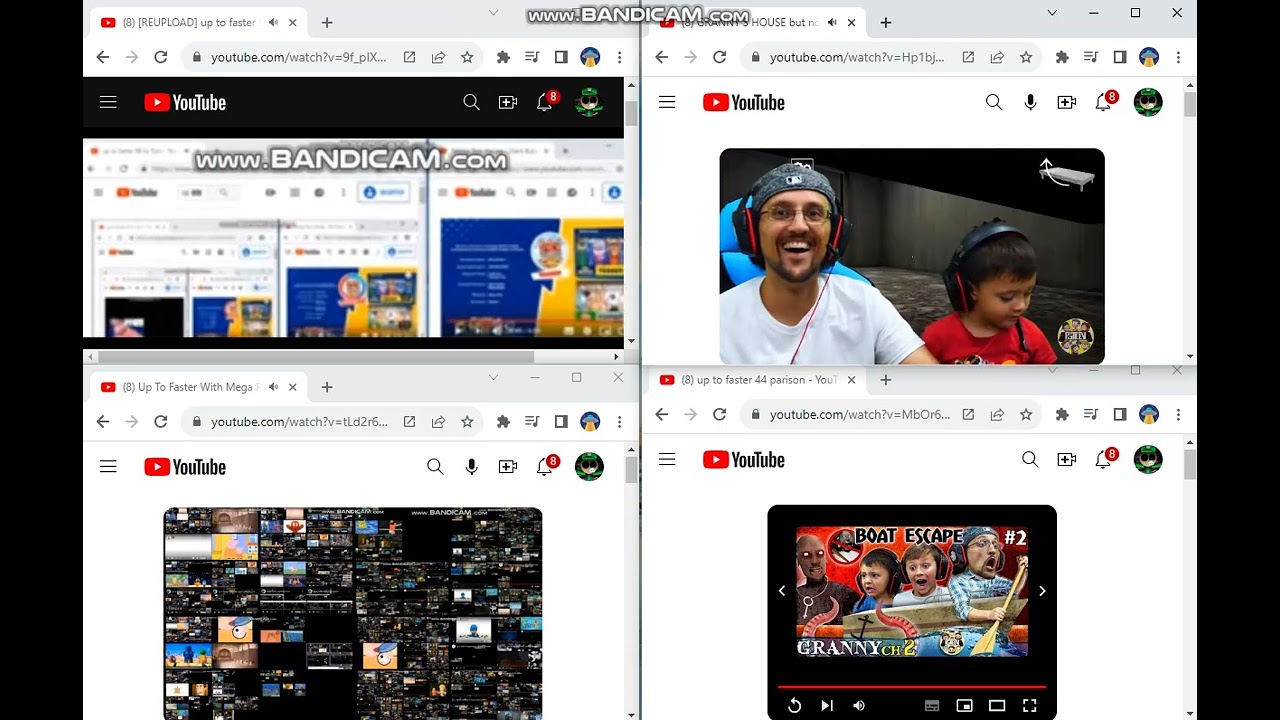Replay the finished video in the bottom-right player

pyautogui.click(x=794, y=706)
